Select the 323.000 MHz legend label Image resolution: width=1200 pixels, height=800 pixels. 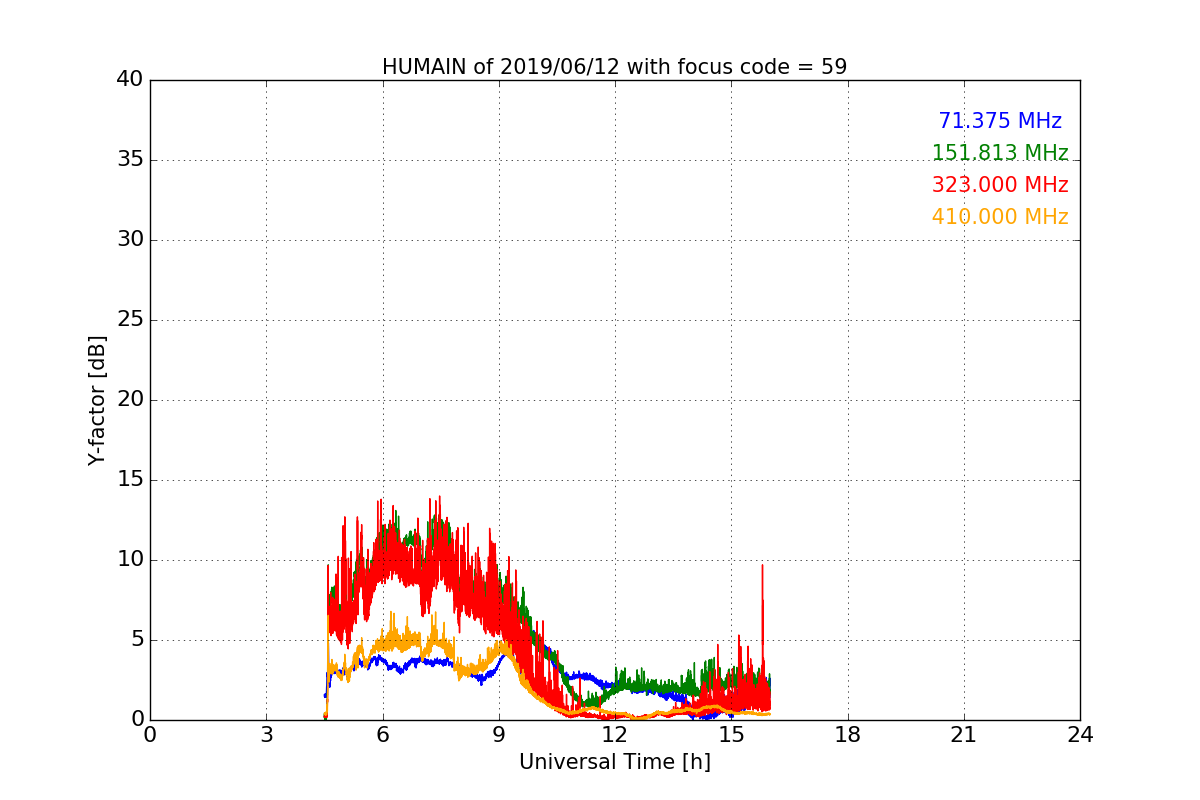[x=1000, y=185]
